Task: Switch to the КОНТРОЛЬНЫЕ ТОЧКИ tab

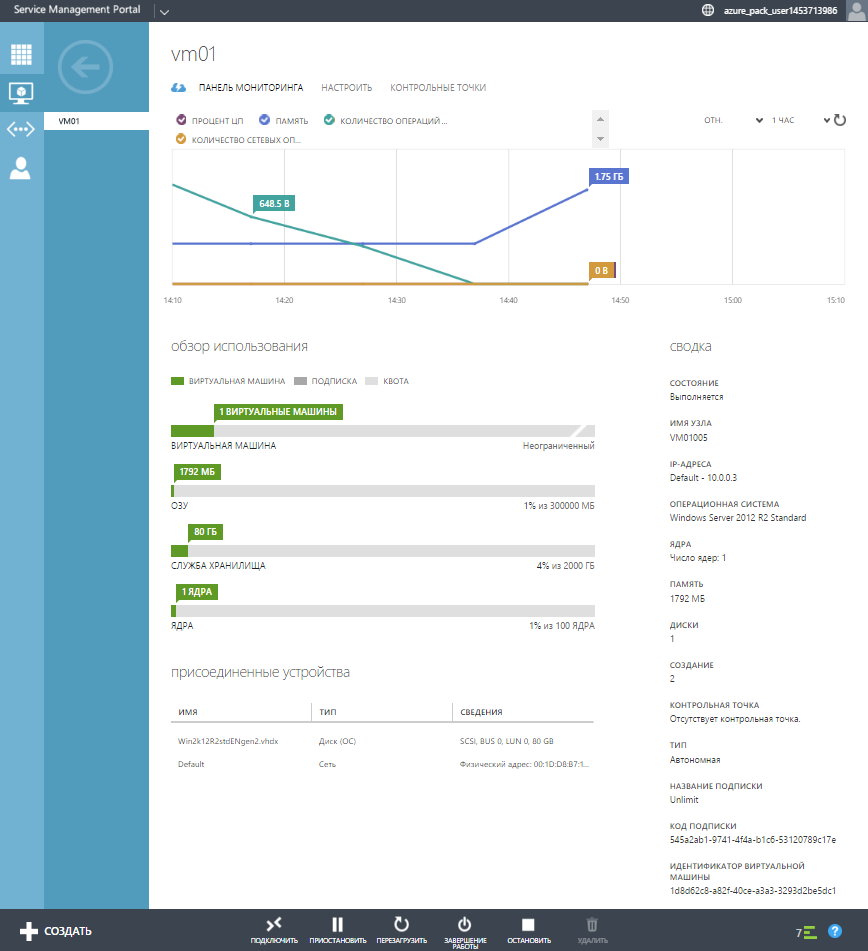Action: pyautogui.click(x=438, y=88)
